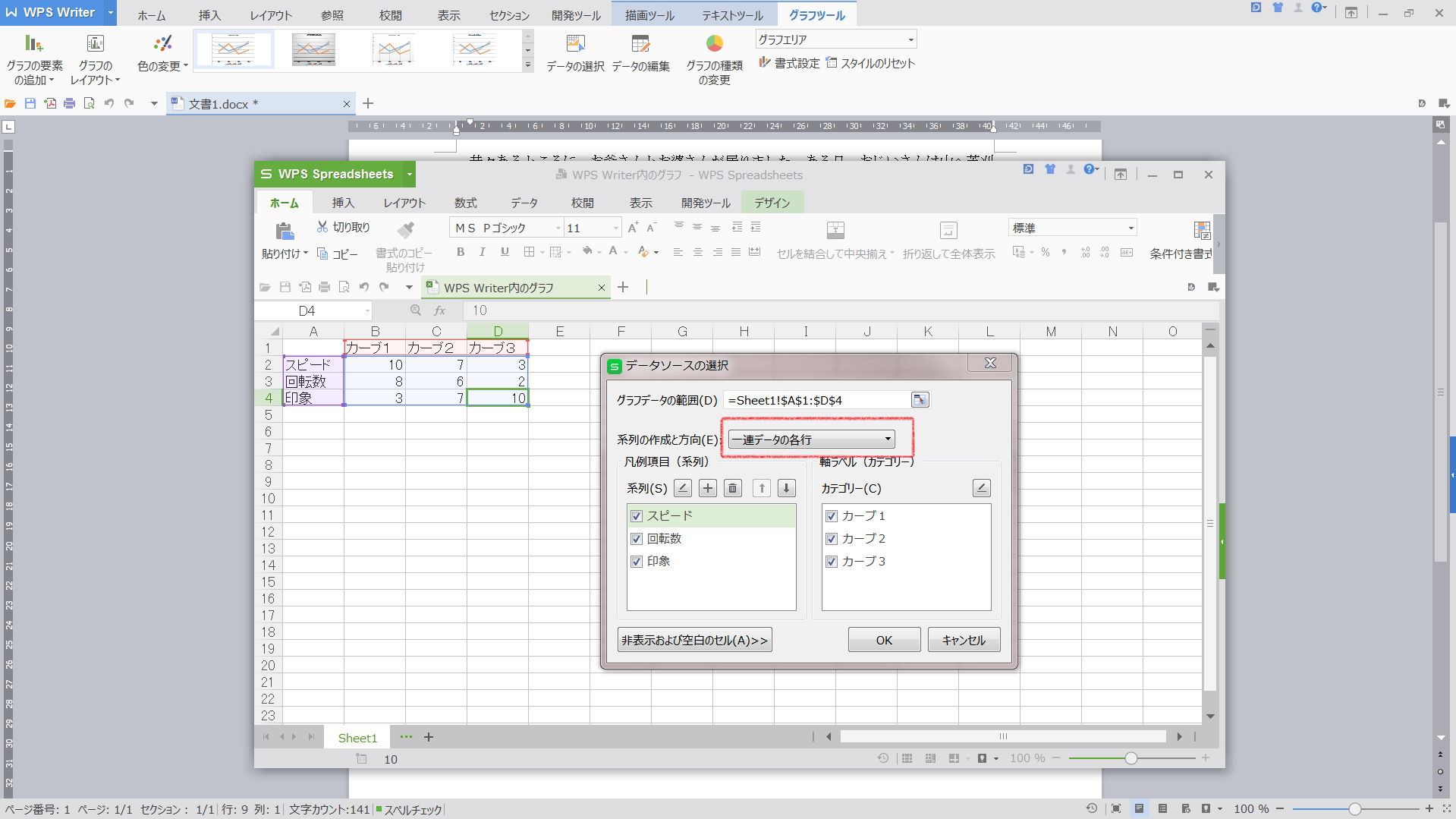
Task: Click Add Chart Element icon in Writer
Action: 33,44
